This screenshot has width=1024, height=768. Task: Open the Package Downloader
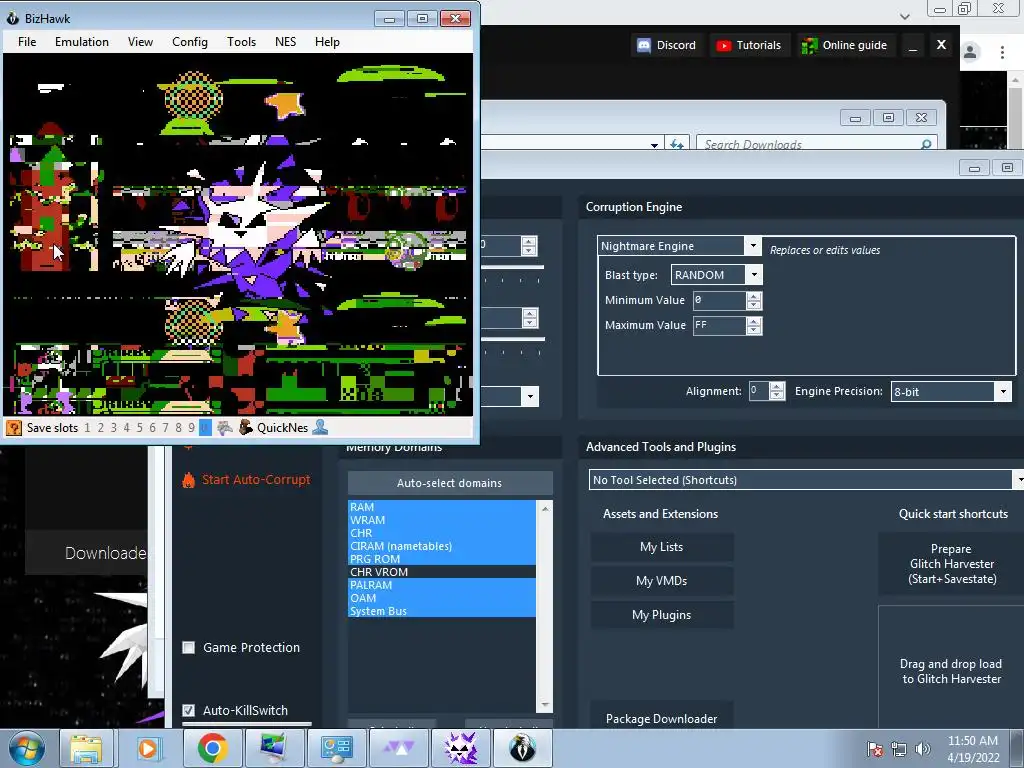(662, 717)
